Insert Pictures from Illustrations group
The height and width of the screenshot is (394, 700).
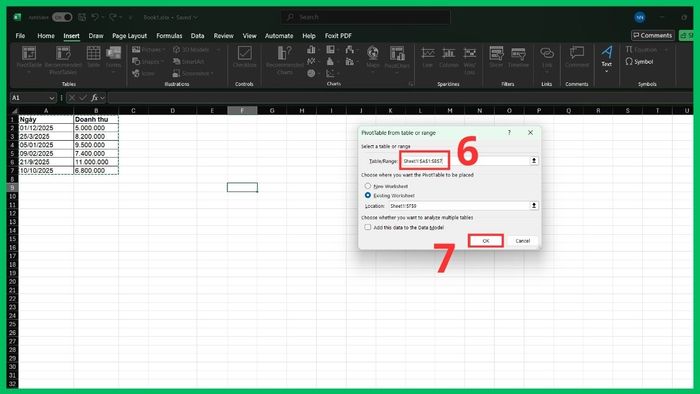tap(148, 50)
